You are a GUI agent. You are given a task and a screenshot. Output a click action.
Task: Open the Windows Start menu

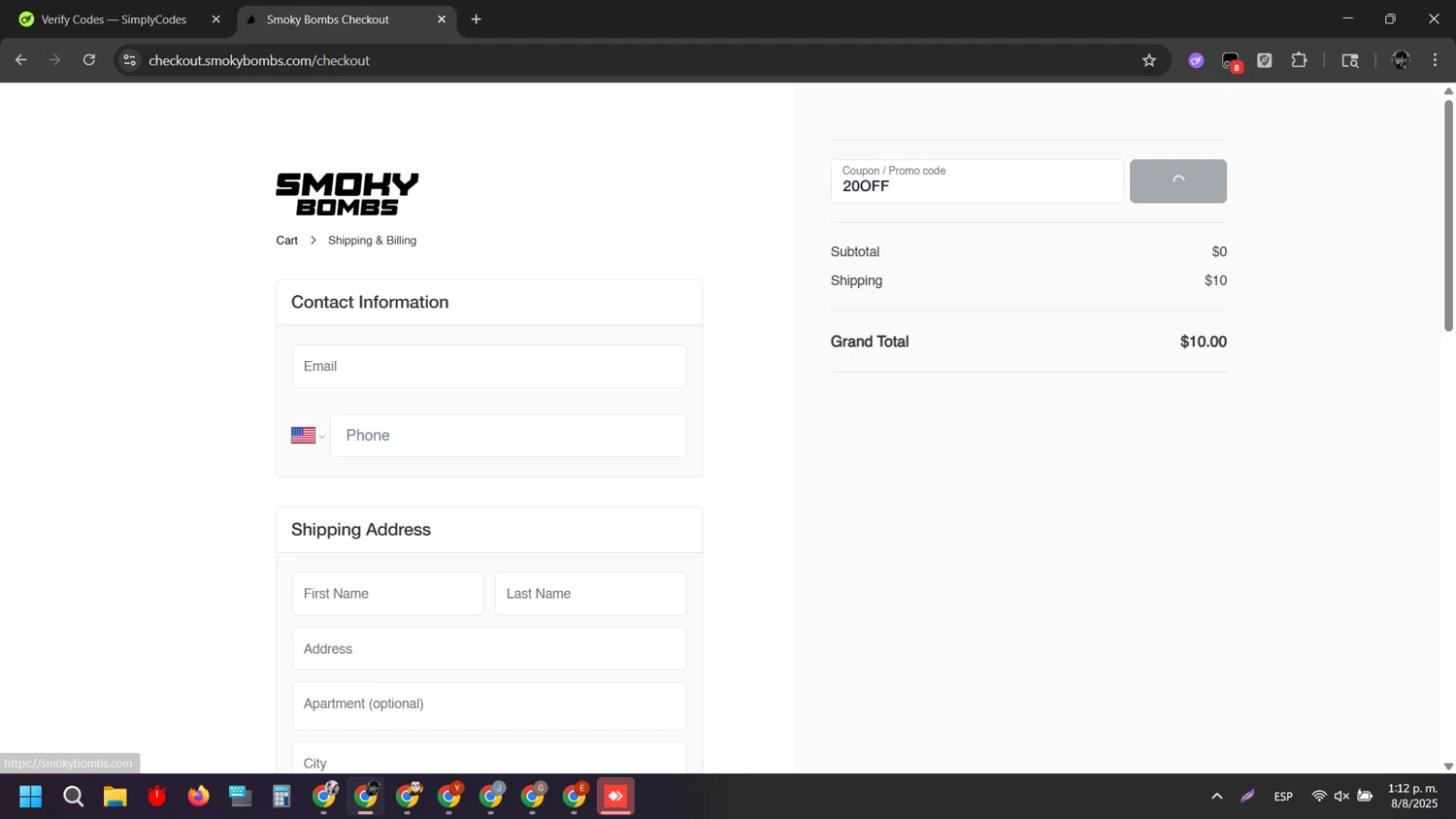(30, 797)
